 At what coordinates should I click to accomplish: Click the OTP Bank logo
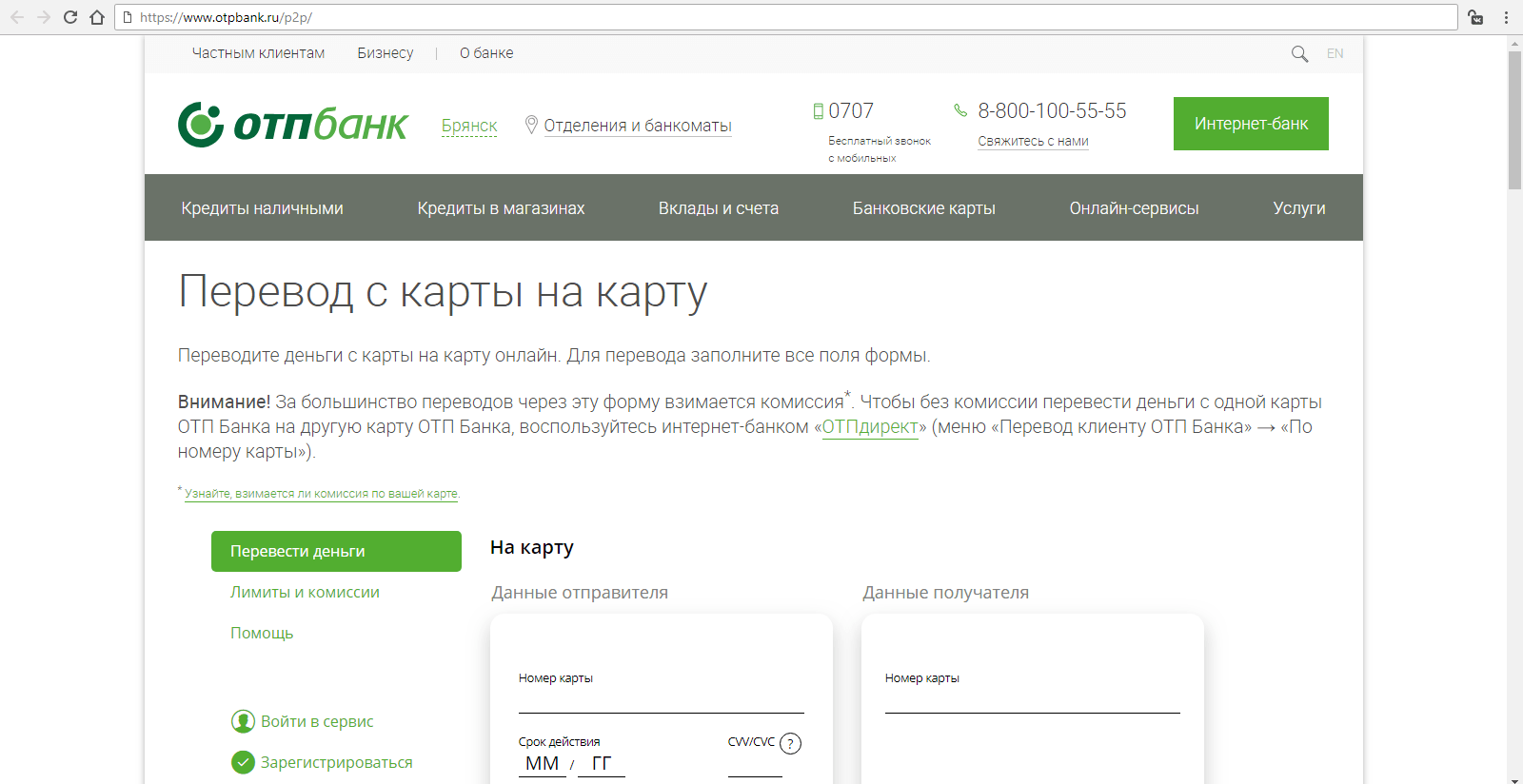click(293, 125)
